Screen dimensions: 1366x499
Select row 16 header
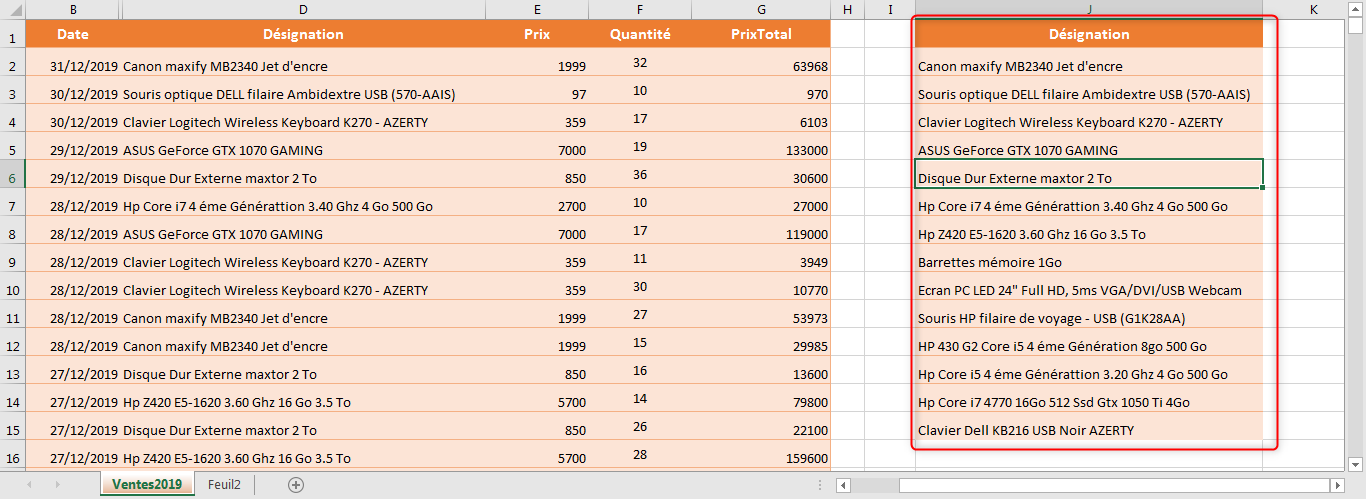click(x=12, y=458)
